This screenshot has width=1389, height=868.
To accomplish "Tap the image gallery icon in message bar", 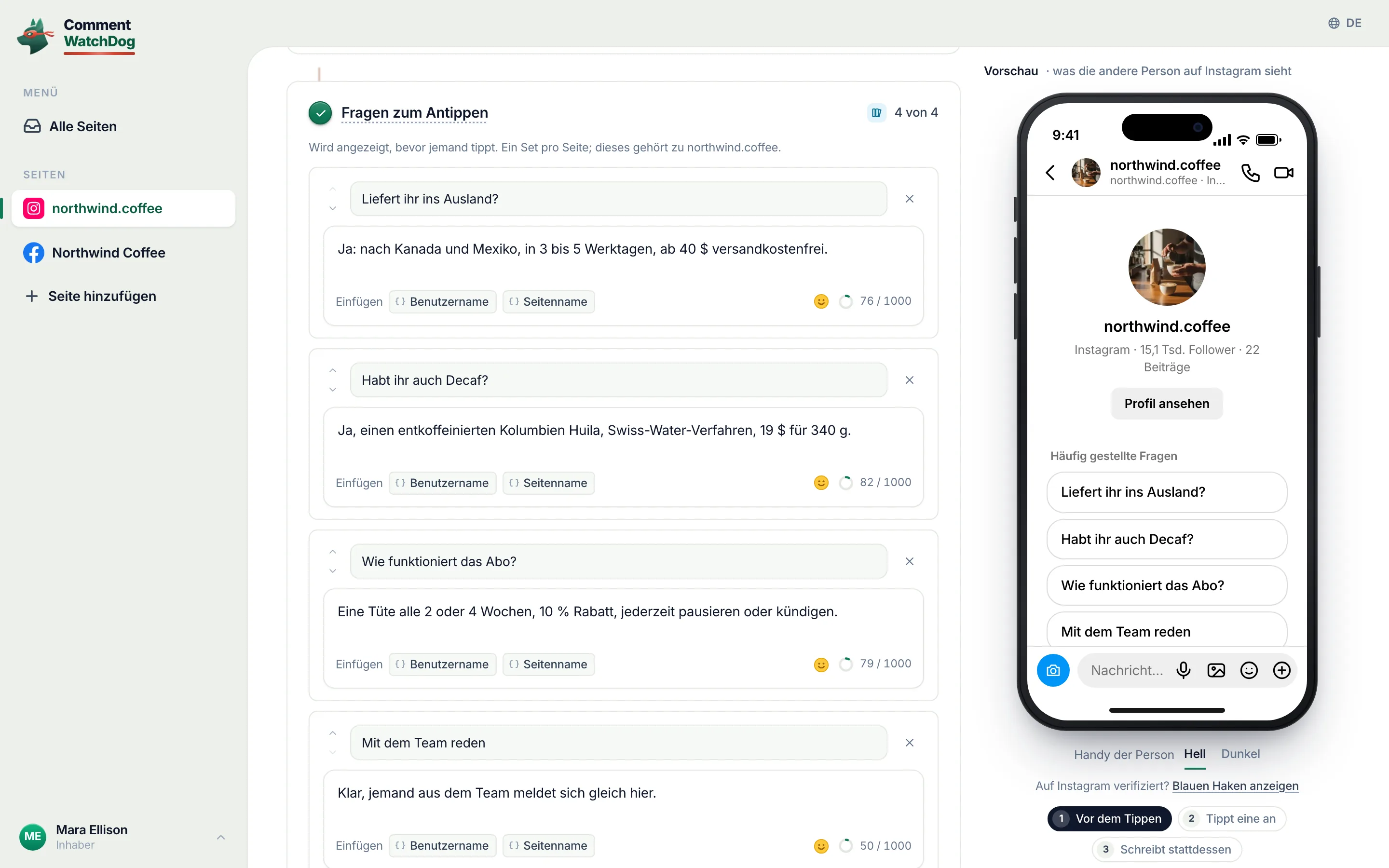I will click(x=1216, y=670).
